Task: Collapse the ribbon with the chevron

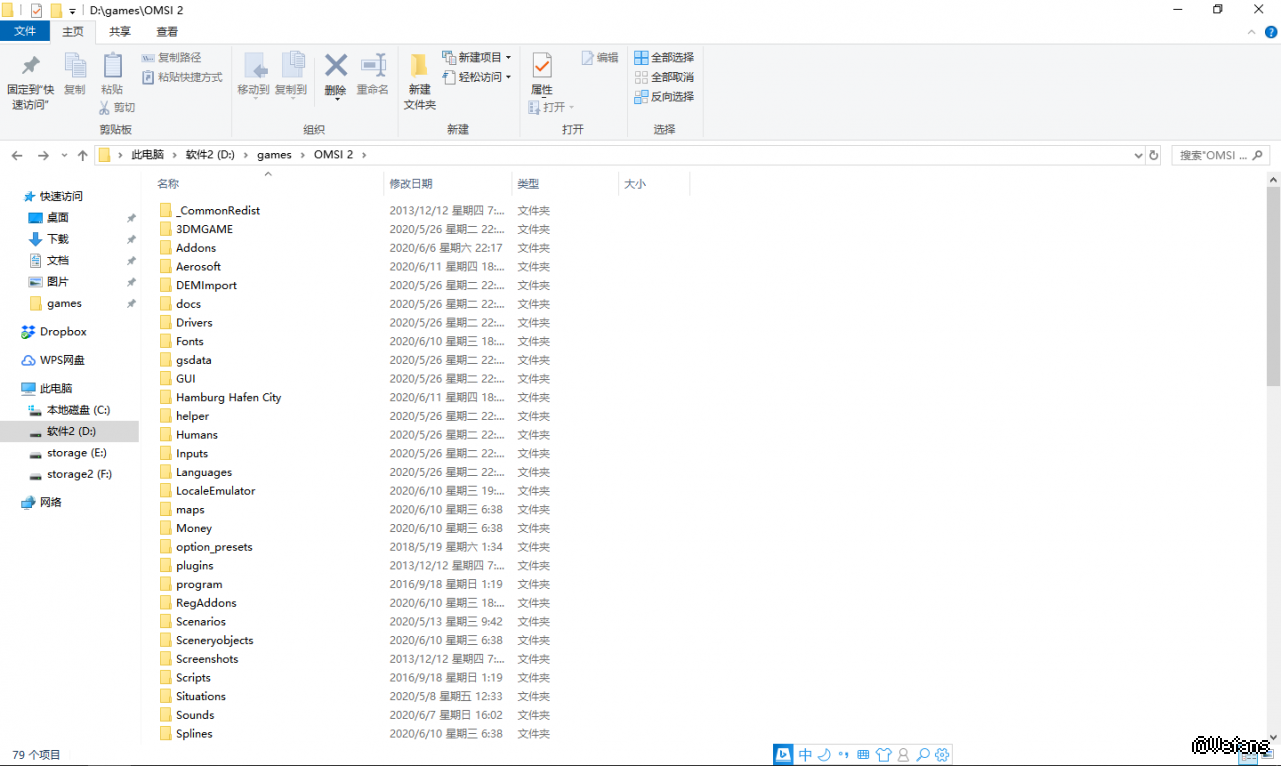Action: (1251, 32)
